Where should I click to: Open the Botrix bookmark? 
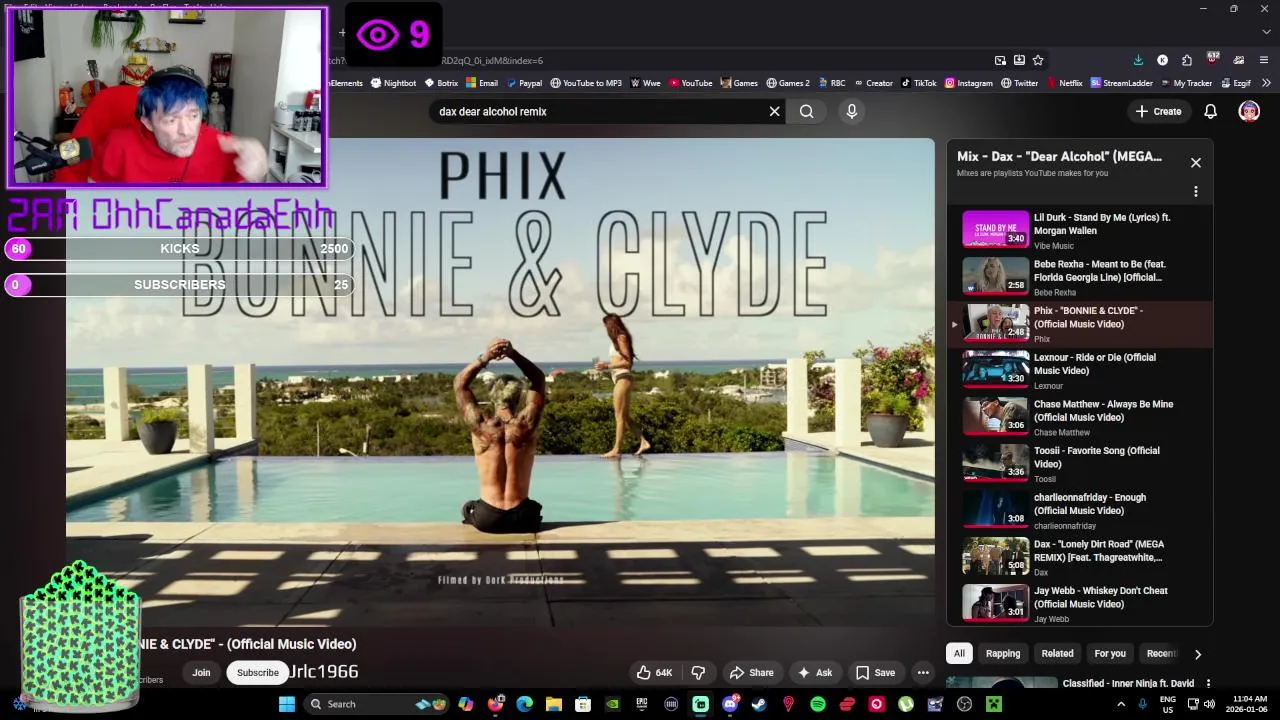coord(441,83)
